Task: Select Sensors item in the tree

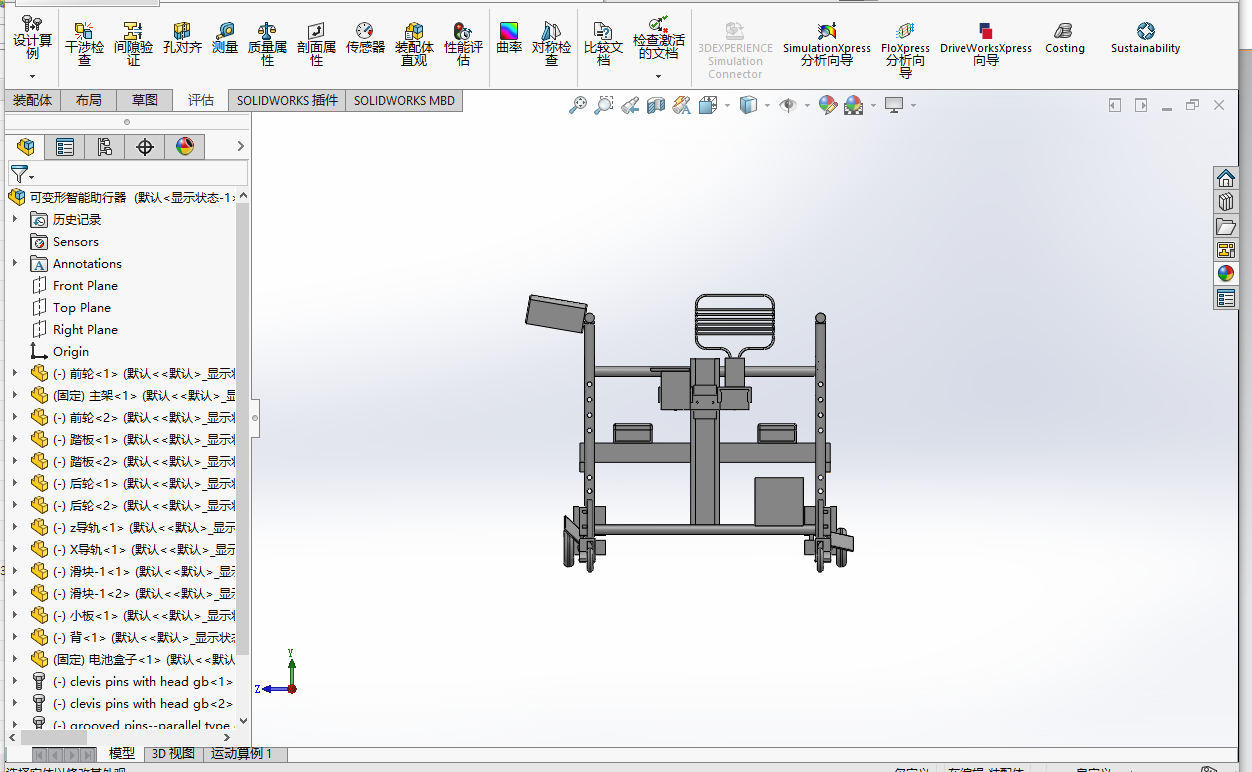Action: coord(76,241)
